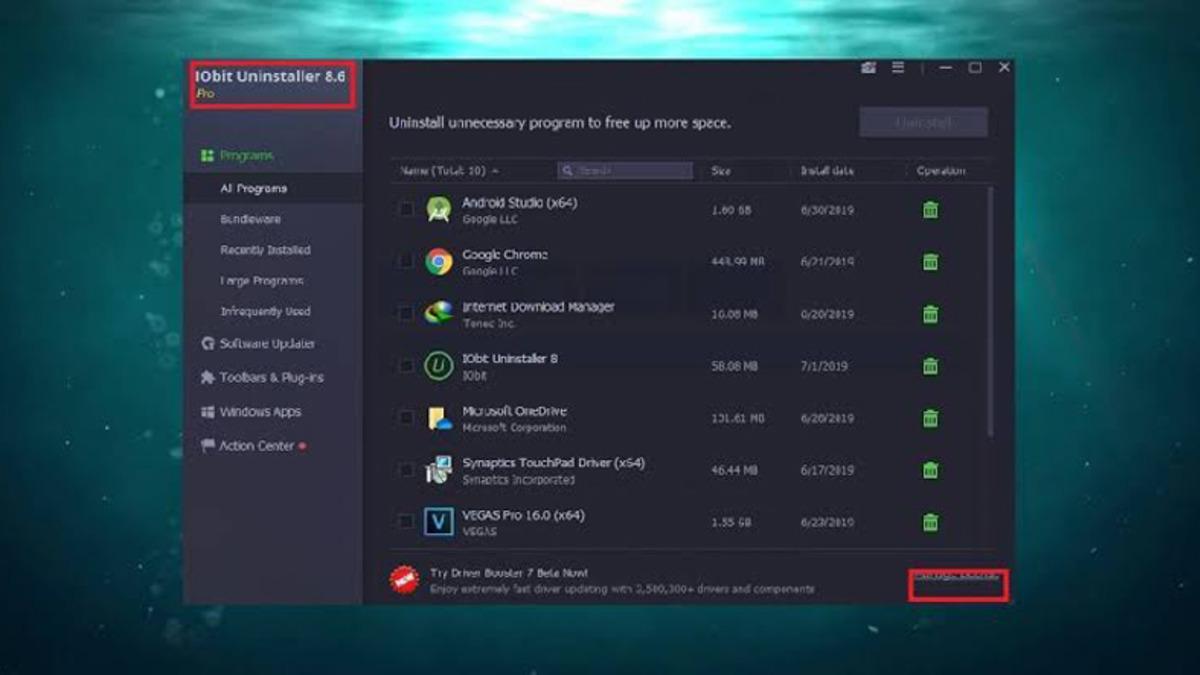Select the Bundleware category
Screen dimensions: 1200x675
252,219
